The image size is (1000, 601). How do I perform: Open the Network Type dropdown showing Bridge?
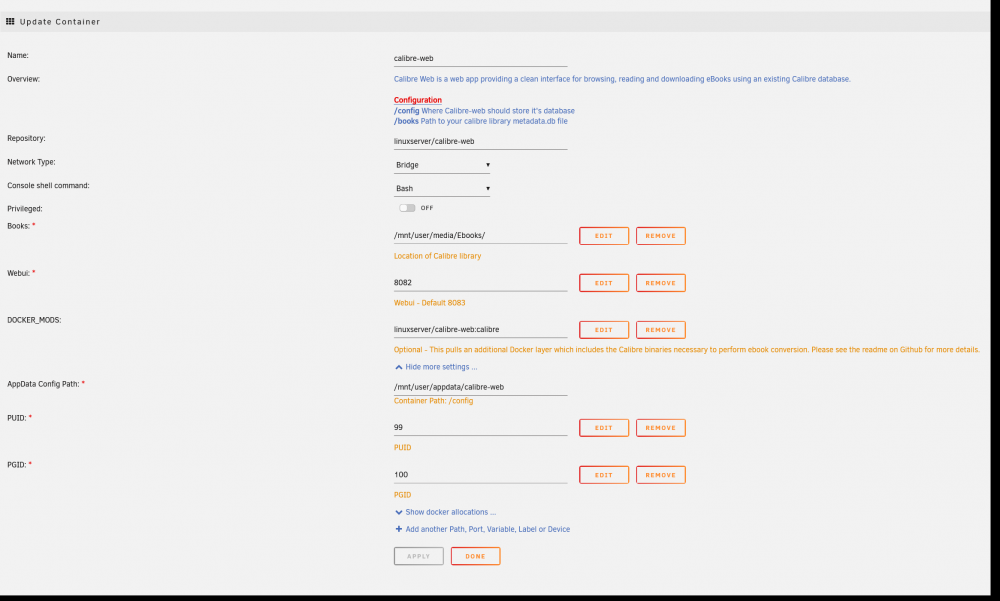pyautogui.click(x=442, y=165)
